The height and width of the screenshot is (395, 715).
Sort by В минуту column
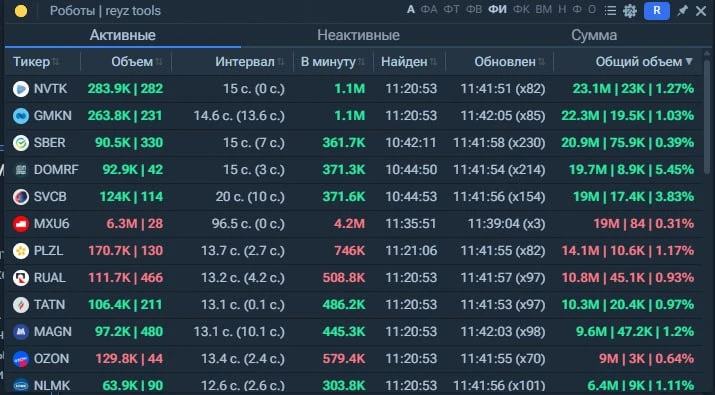coord(333,62)
